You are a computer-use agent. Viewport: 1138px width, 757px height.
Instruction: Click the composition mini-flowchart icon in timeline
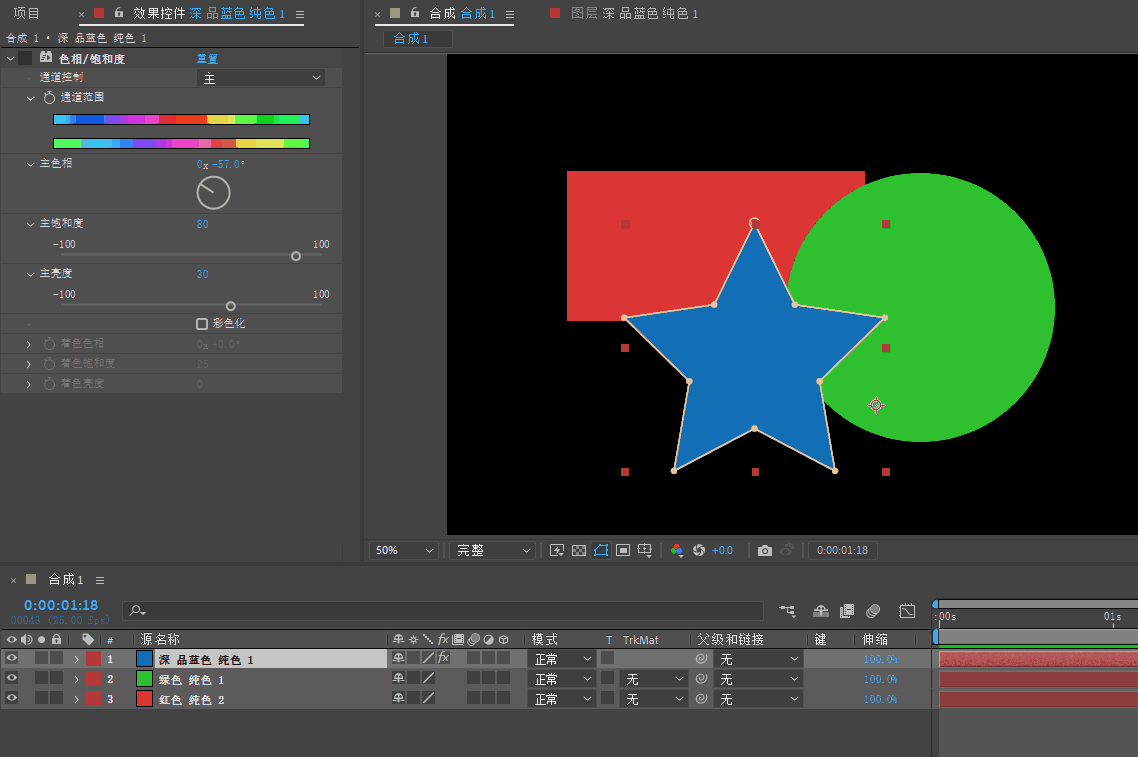pyautogui.click(x=787, y=611)
